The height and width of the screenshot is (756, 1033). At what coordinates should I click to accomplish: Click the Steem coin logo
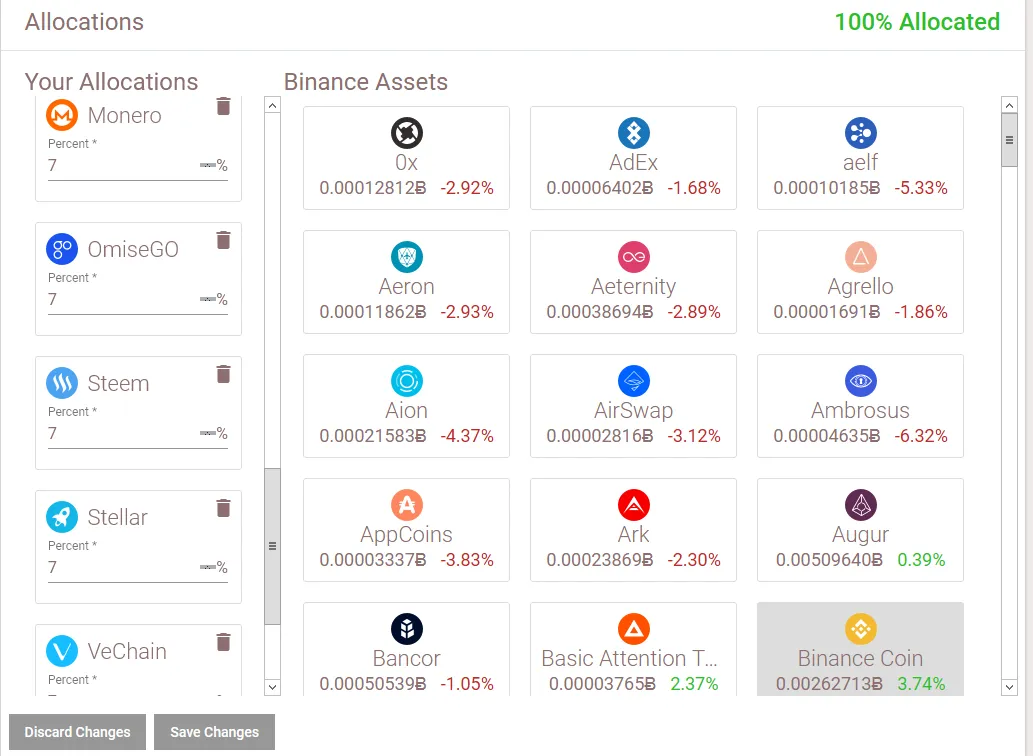[62, 383]
